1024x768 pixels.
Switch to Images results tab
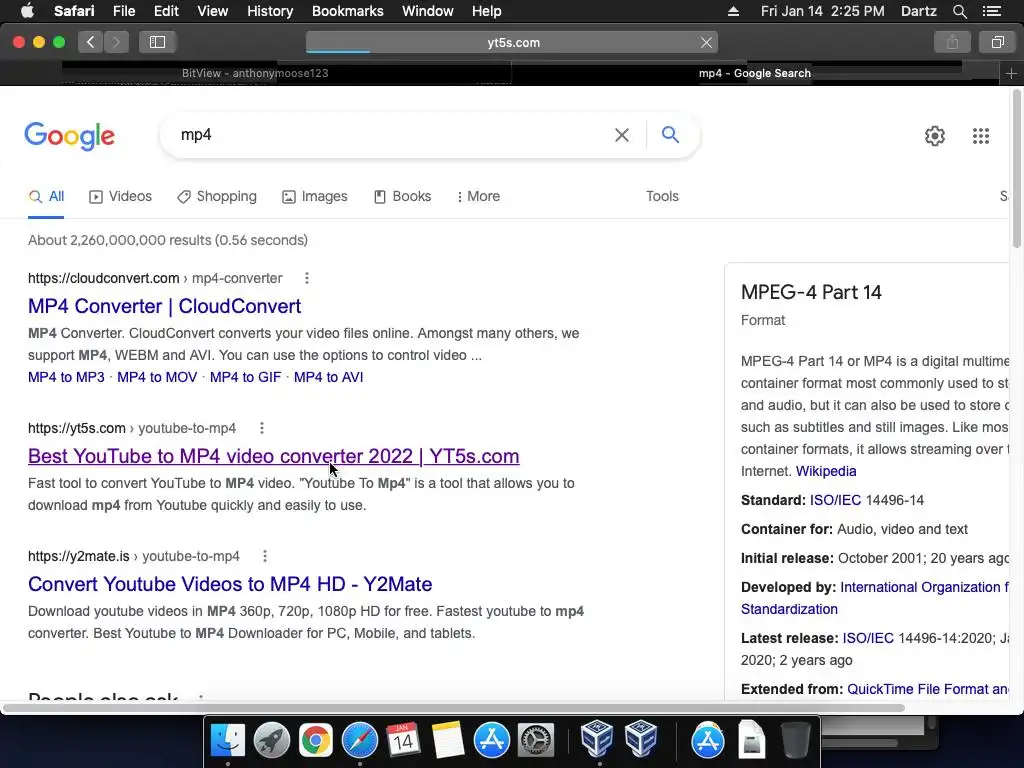point(315,197)
